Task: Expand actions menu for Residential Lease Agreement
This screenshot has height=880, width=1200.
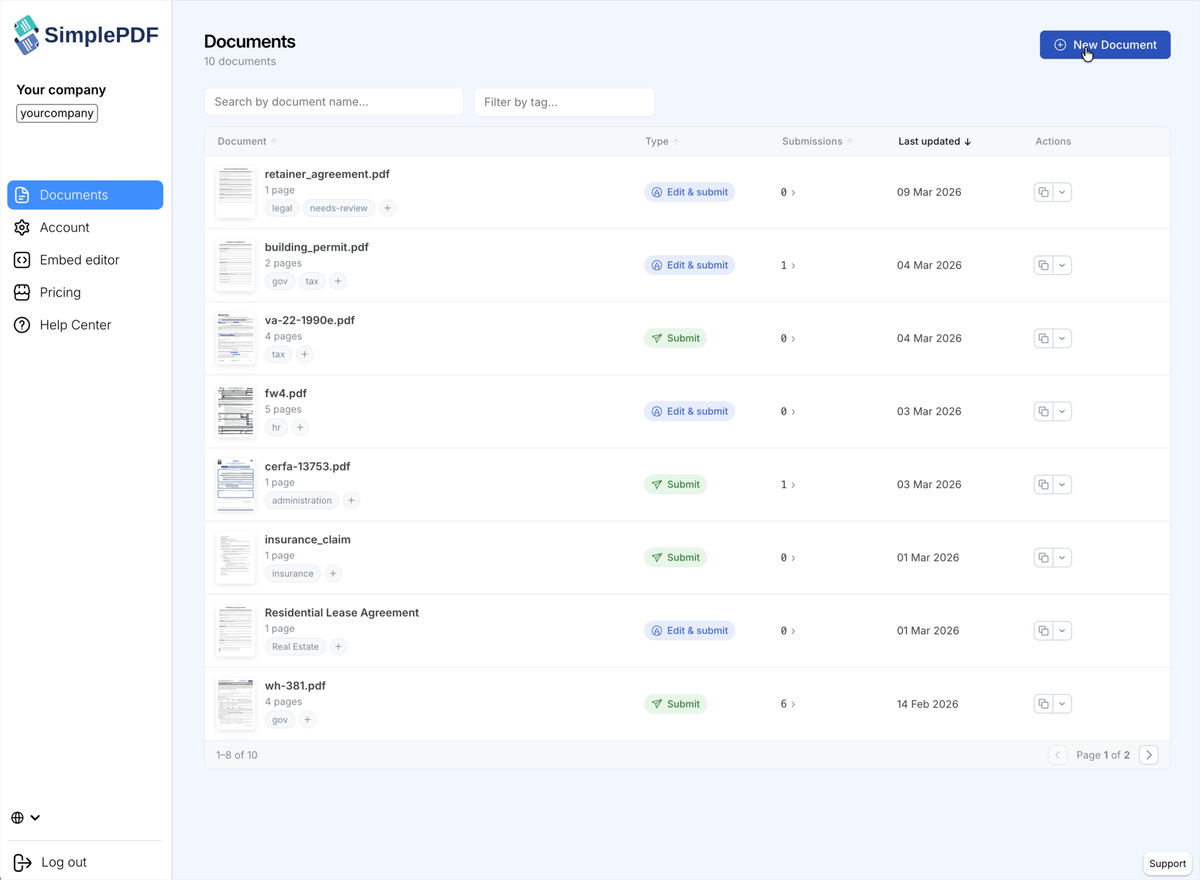Action: pos(1062,631)
